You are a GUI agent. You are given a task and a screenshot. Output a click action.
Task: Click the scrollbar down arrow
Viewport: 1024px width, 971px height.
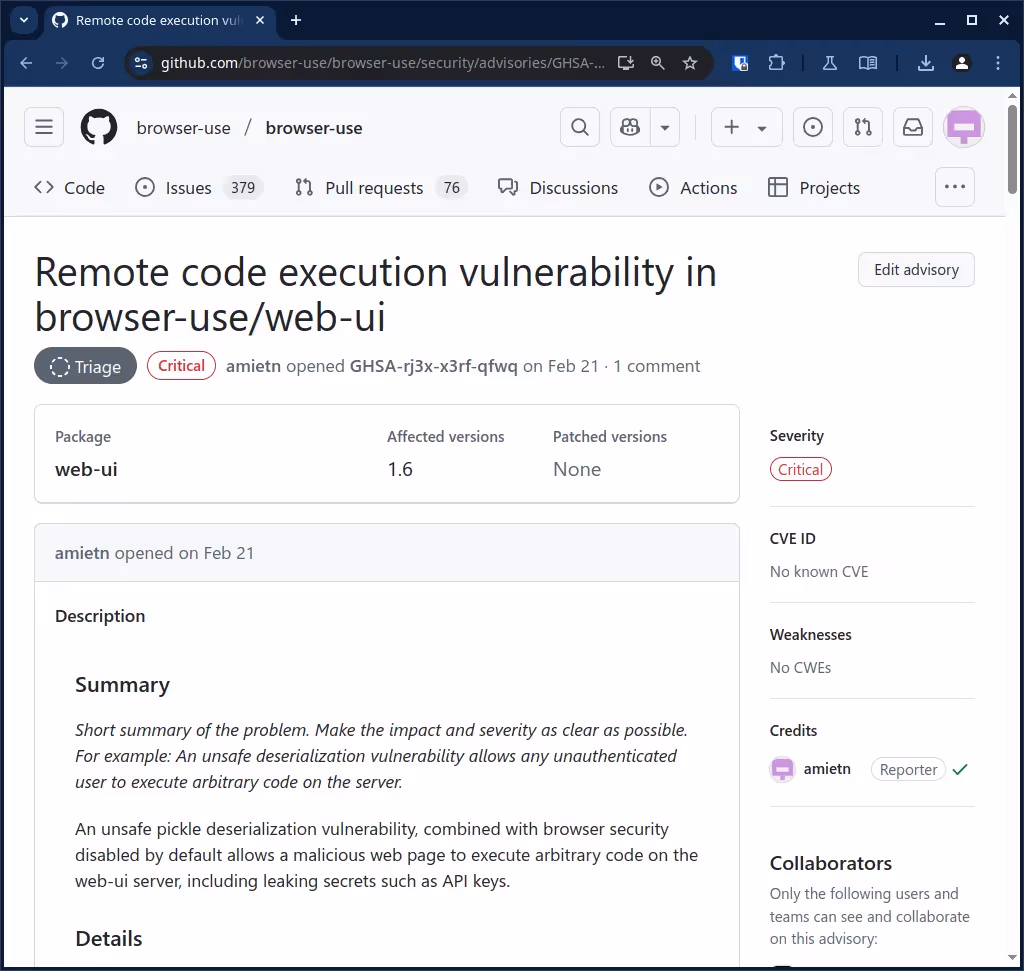point(1012,957)
